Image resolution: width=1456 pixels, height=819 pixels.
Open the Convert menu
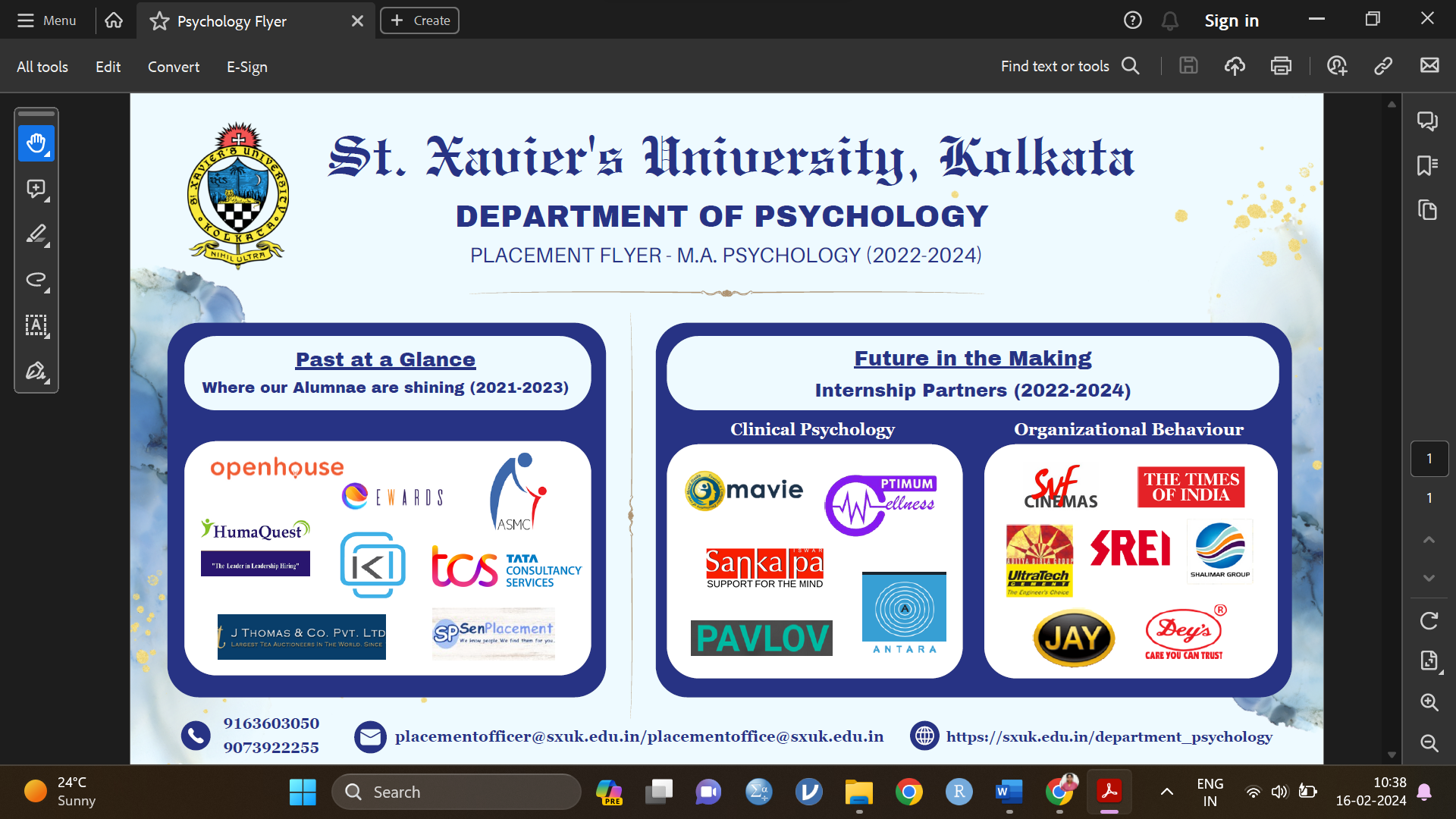pos(173,67)
